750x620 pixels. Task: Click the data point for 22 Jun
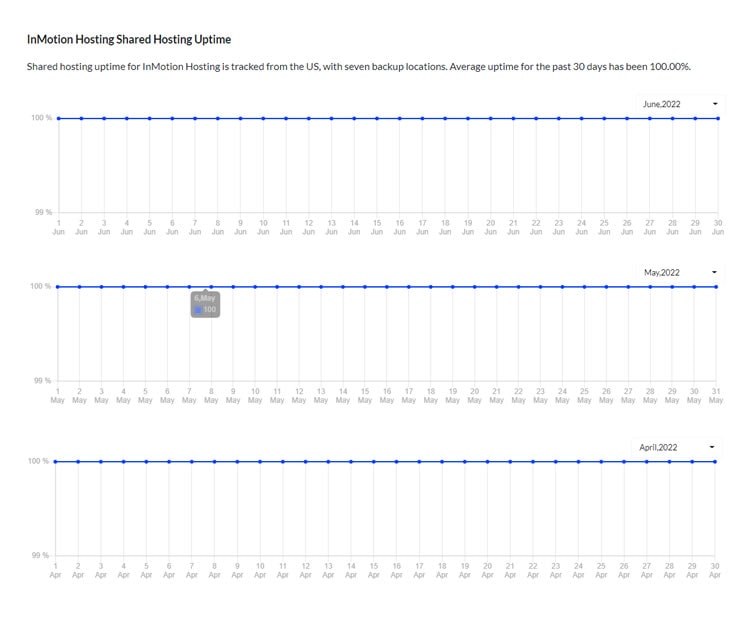536,118
